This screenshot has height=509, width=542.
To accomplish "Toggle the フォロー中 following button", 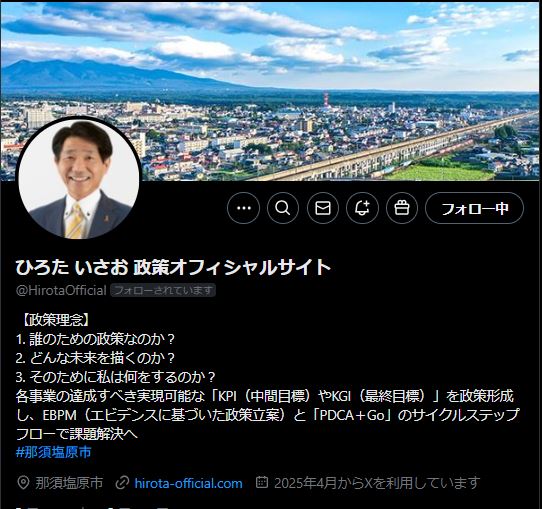I will point(474,208).
